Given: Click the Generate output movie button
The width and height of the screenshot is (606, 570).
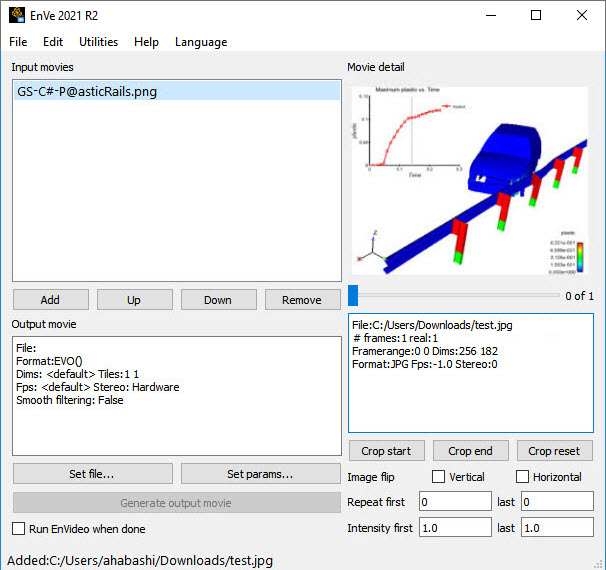Looking at the screenshot, I should tap(177, 503).
